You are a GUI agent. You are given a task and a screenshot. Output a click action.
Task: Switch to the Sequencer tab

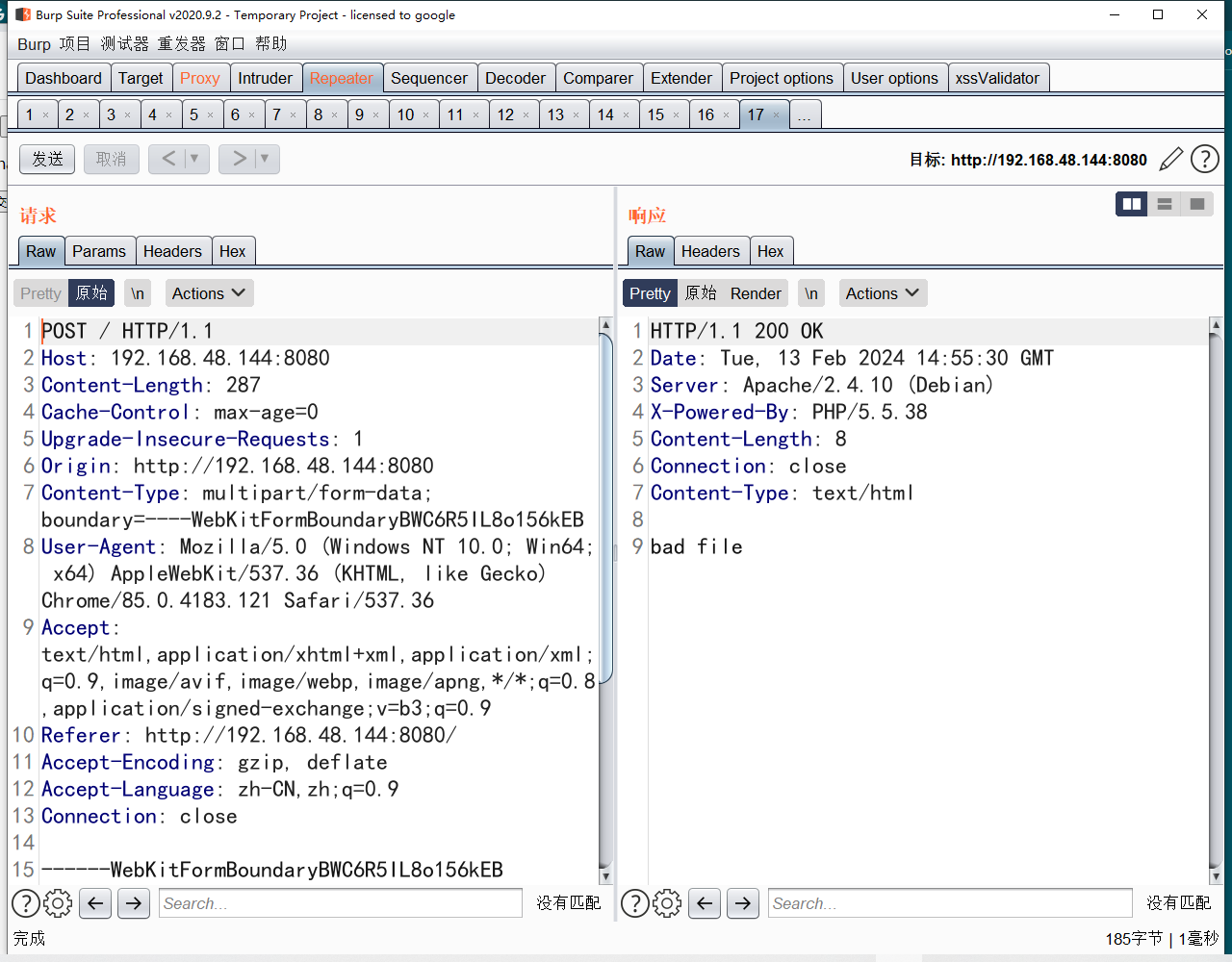pos(429,78)
